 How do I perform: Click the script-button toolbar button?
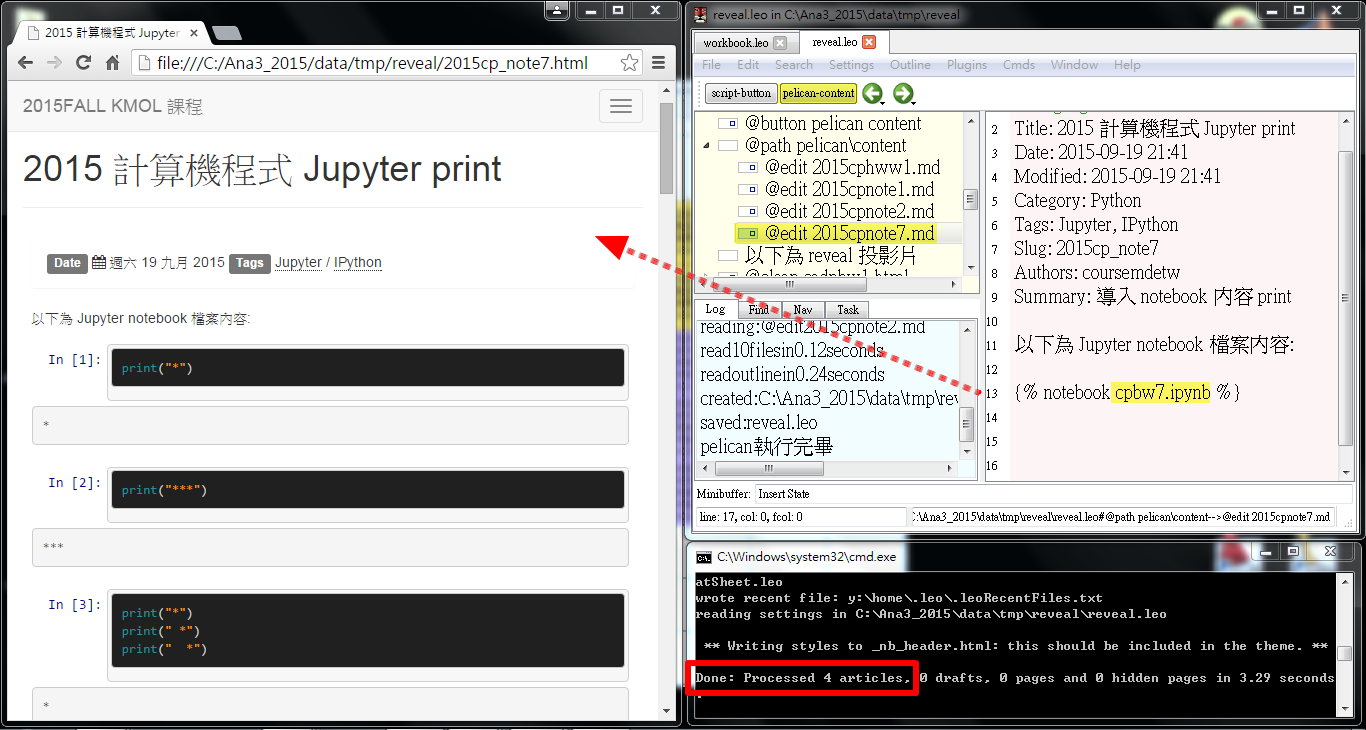point(741,93)
